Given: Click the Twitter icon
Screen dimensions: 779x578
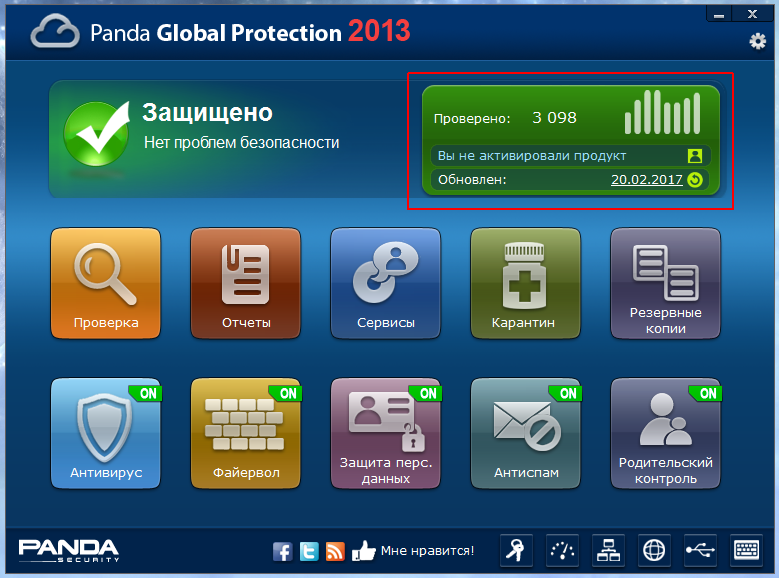Looking at the screenshot, I should pyautogui.click(x=309, y=551).
